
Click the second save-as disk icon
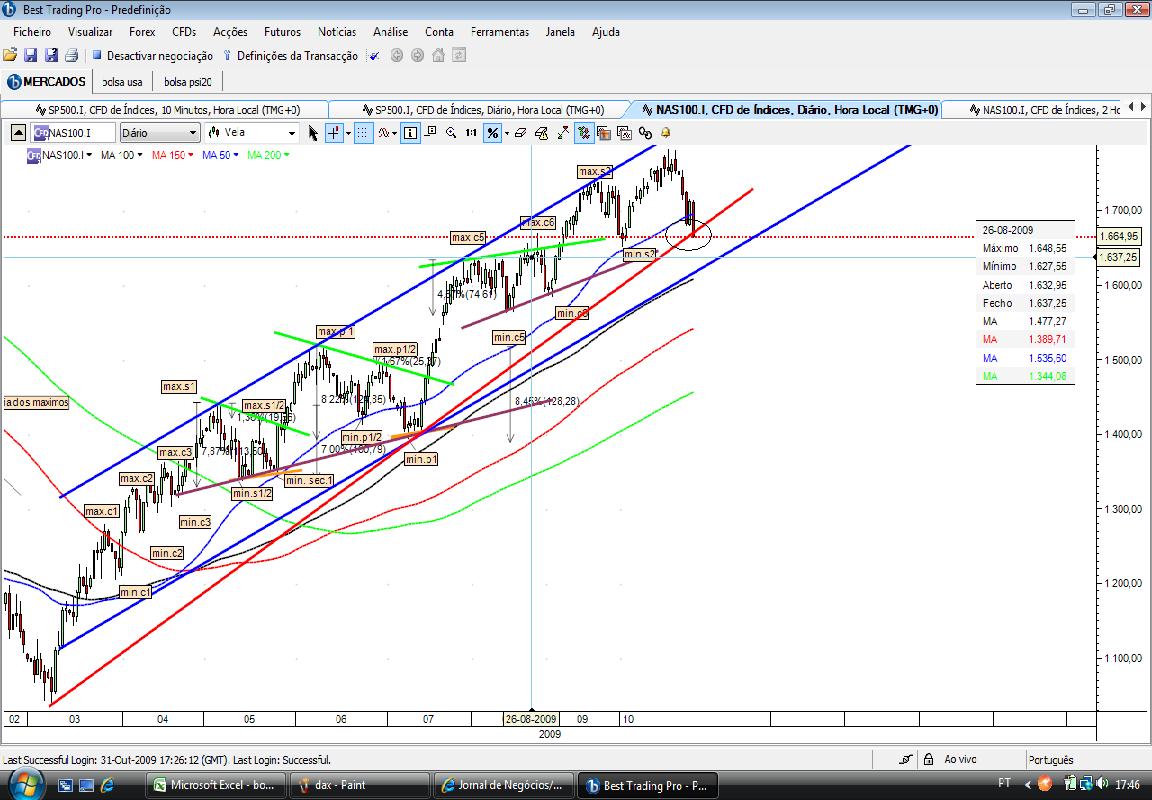pos(51,55)
